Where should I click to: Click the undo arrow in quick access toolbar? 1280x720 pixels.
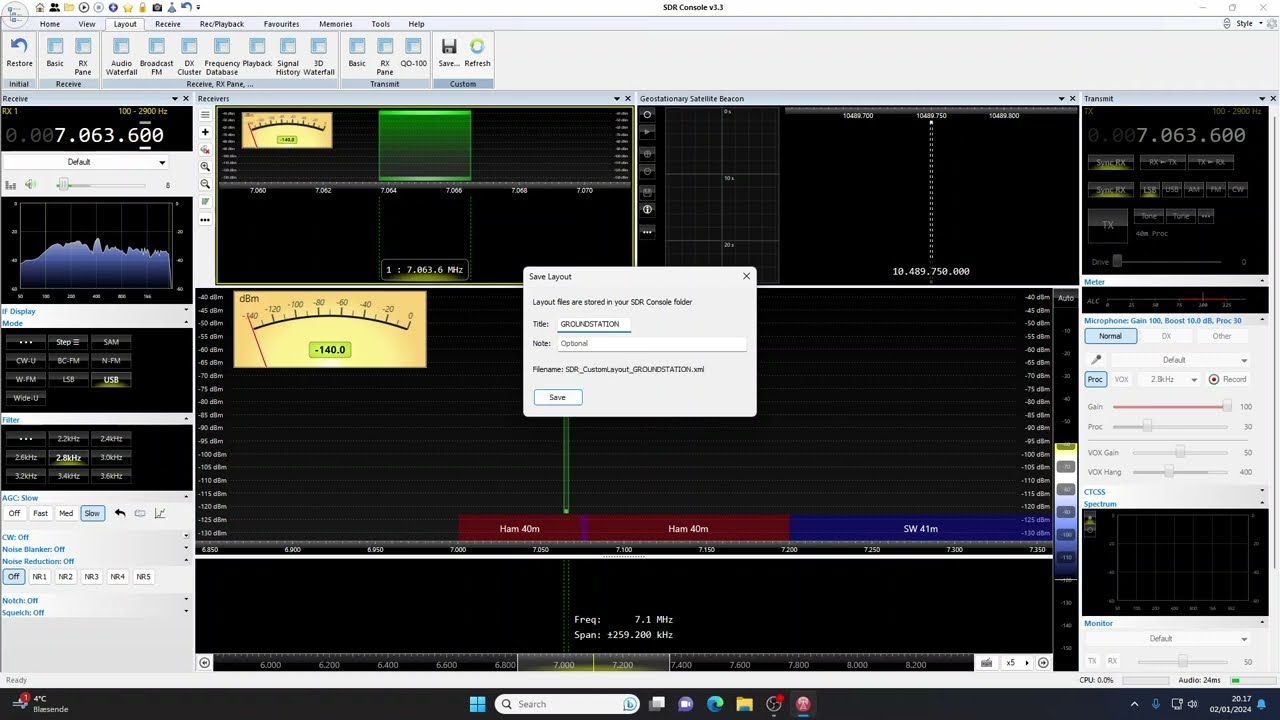(186, 7)
